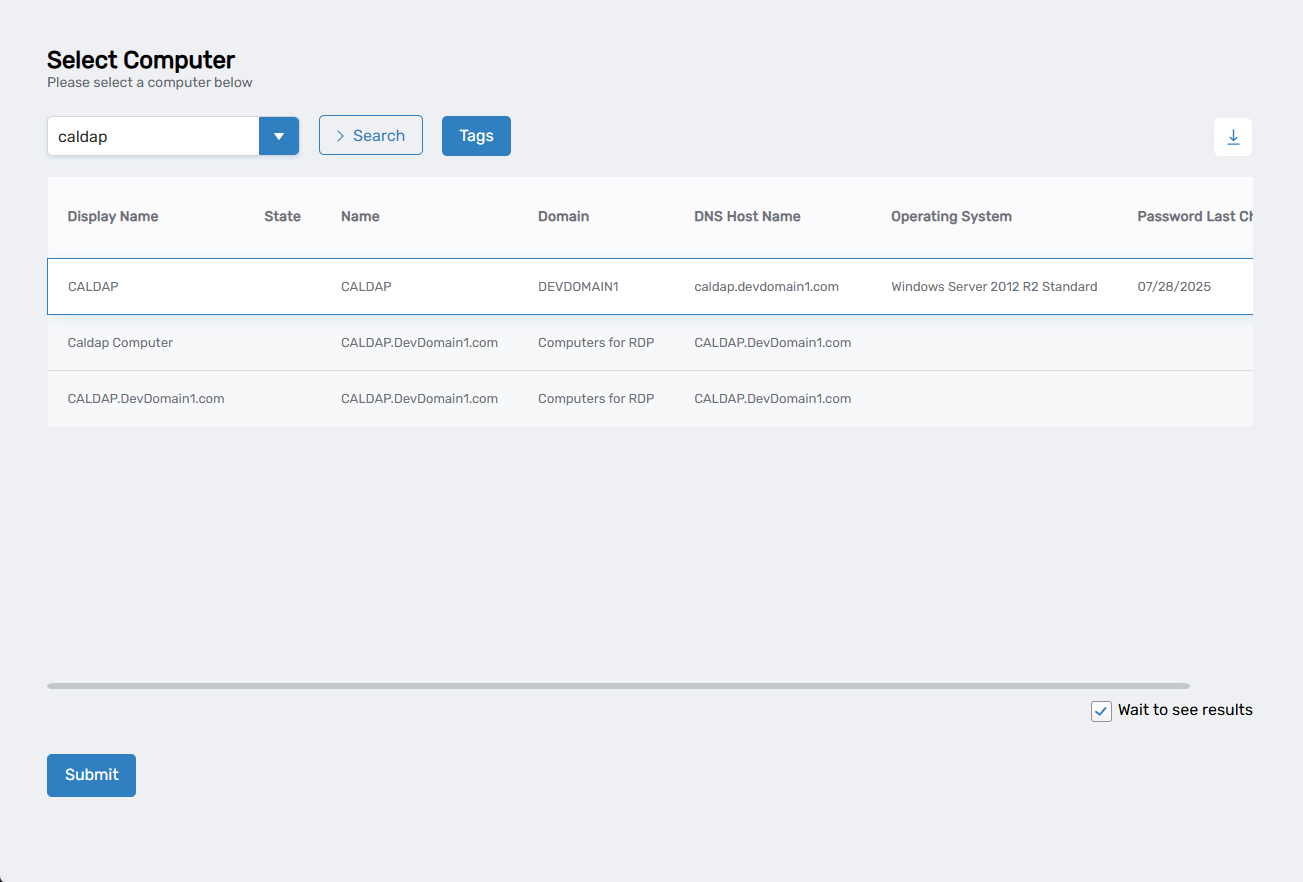Click the download export icon
The height and width of the screenshot is (882, 1303).
point(1232,137)
